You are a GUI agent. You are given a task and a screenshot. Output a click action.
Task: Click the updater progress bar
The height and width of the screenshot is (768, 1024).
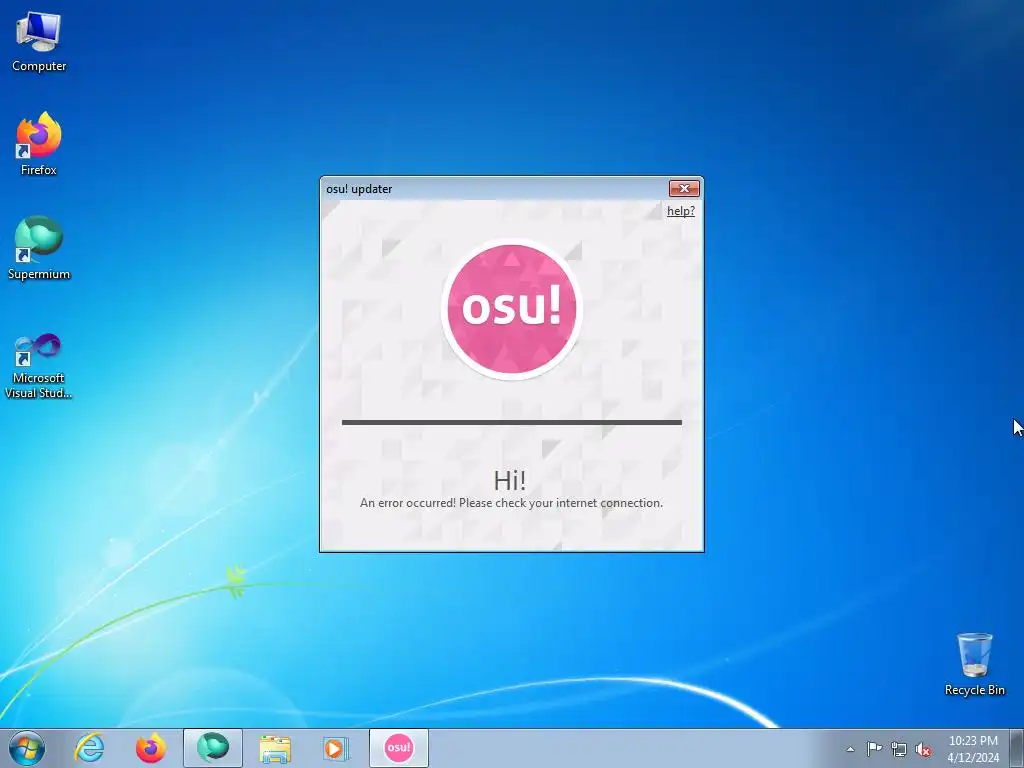point(511,423)
